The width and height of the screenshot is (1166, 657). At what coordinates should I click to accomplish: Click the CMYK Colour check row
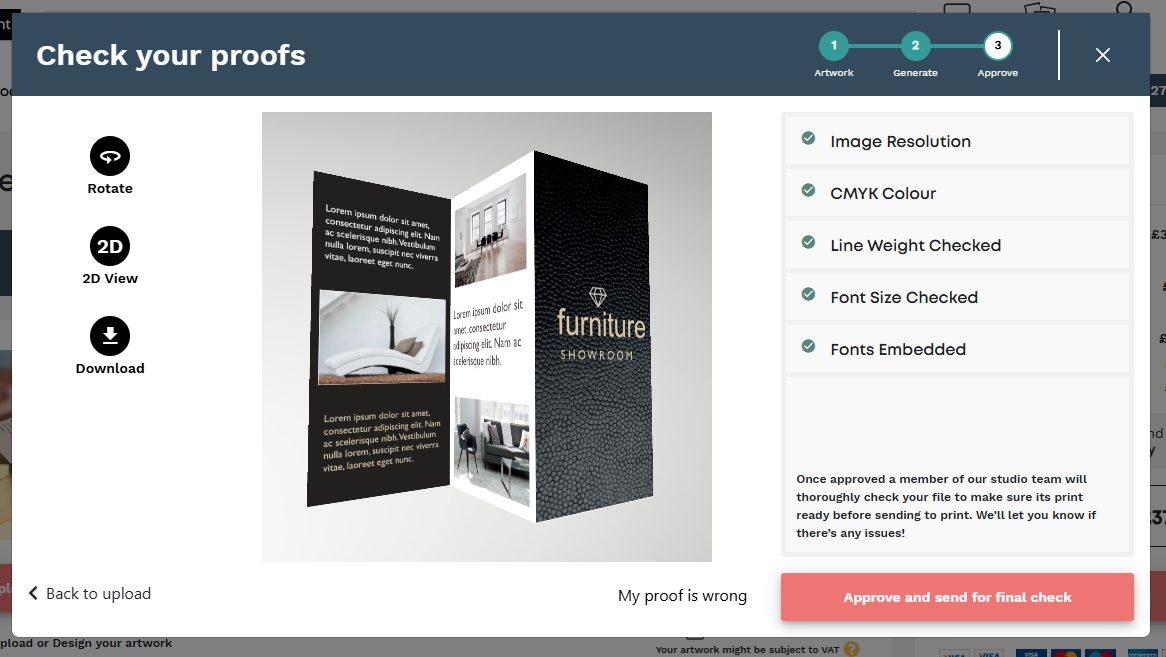coord(957,193)
